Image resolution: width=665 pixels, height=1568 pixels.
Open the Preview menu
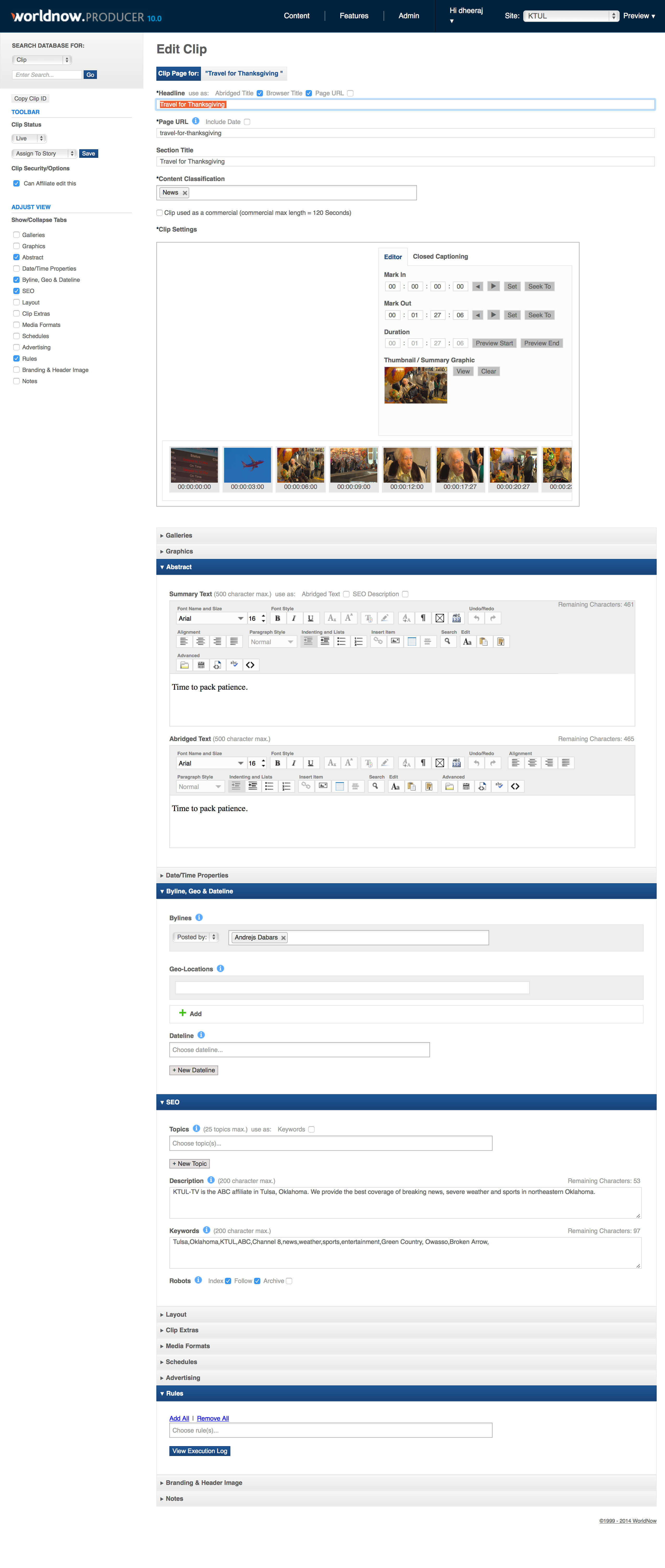tap(639, 16)
